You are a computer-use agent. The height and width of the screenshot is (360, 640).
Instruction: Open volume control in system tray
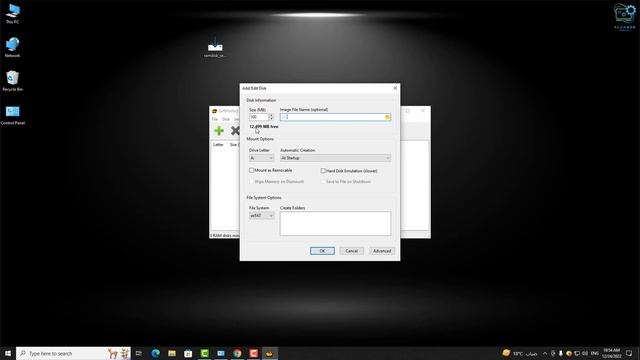pos(584,353)
